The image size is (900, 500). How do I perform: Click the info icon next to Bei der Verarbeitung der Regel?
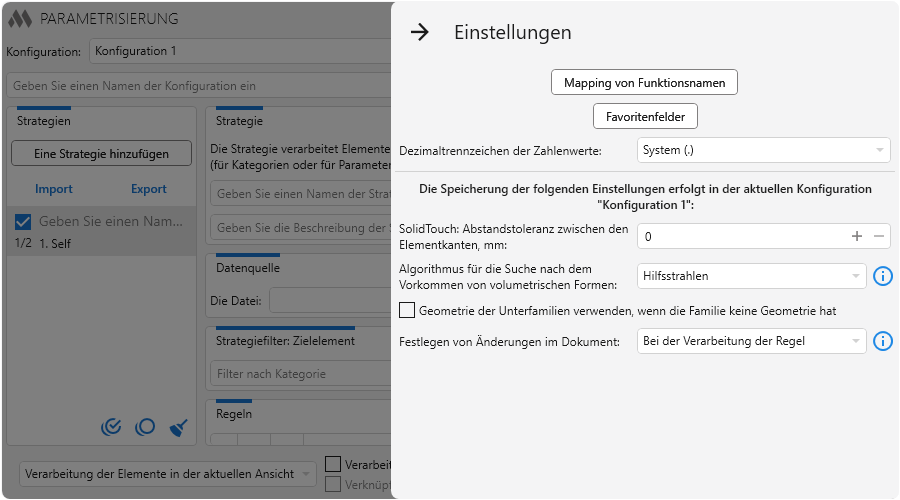point(882,341)
